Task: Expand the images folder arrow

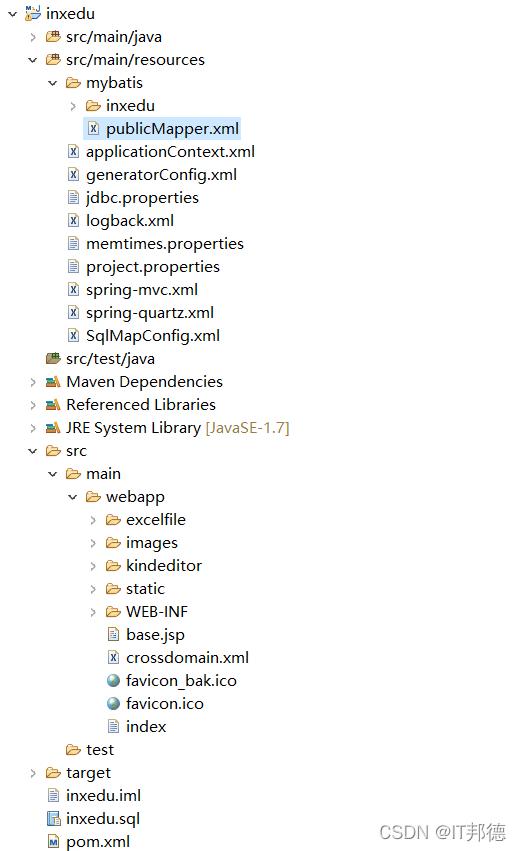Action: pos(93,543)
